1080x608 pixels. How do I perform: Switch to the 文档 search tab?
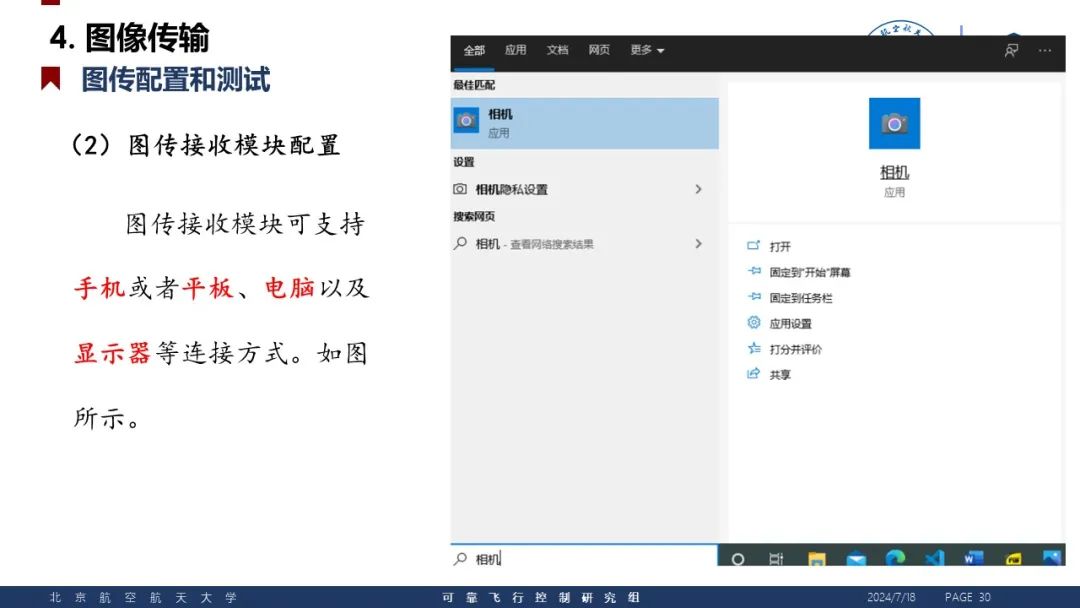pyautogui.click(x=557, y=50)
